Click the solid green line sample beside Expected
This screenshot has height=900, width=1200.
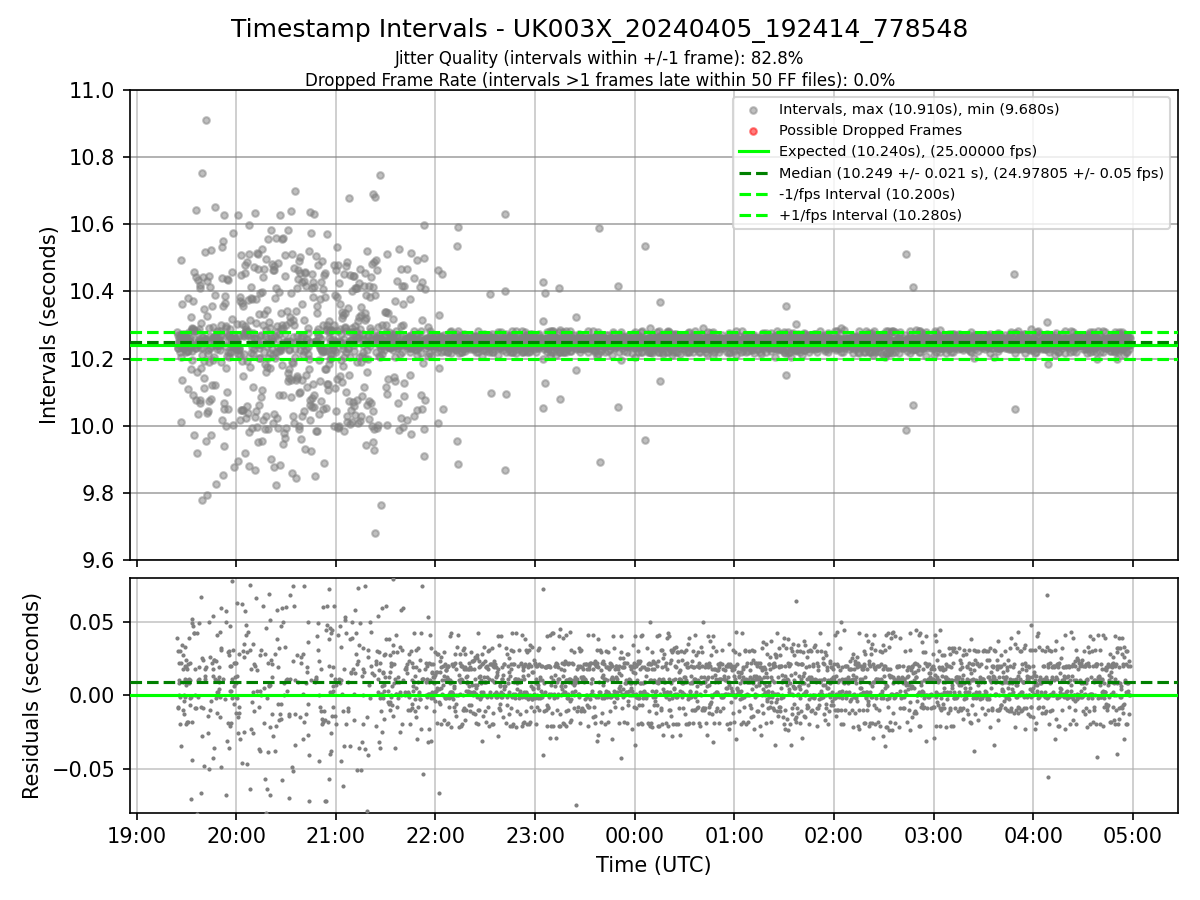(x=754, y=152)
